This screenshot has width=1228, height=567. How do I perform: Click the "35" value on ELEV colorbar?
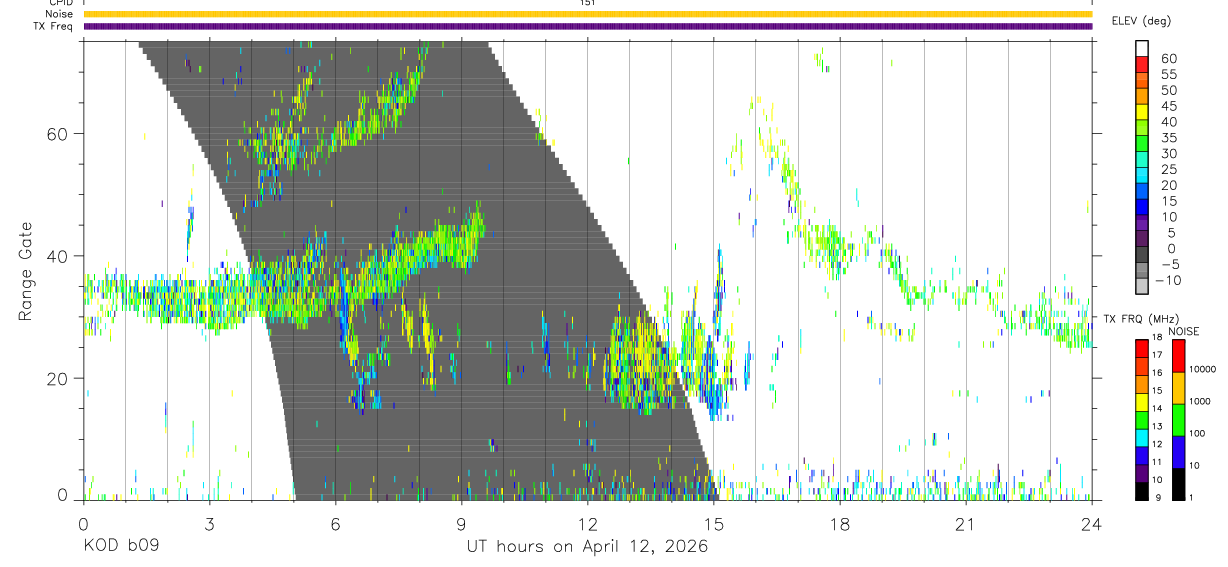[1168, 138]
